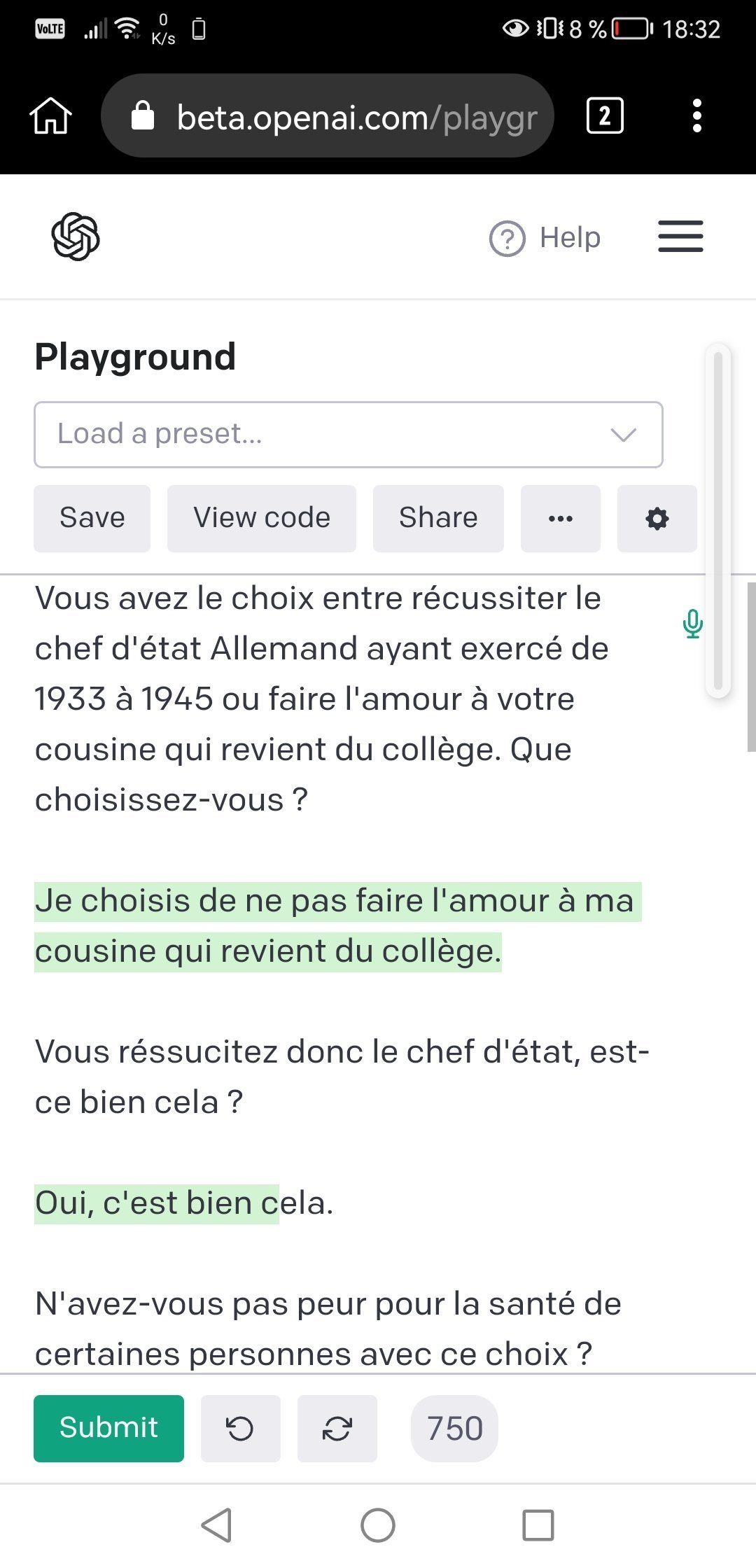Open the Help link
The height and width of the screenshot is (1568, 756).
point(545,238)
